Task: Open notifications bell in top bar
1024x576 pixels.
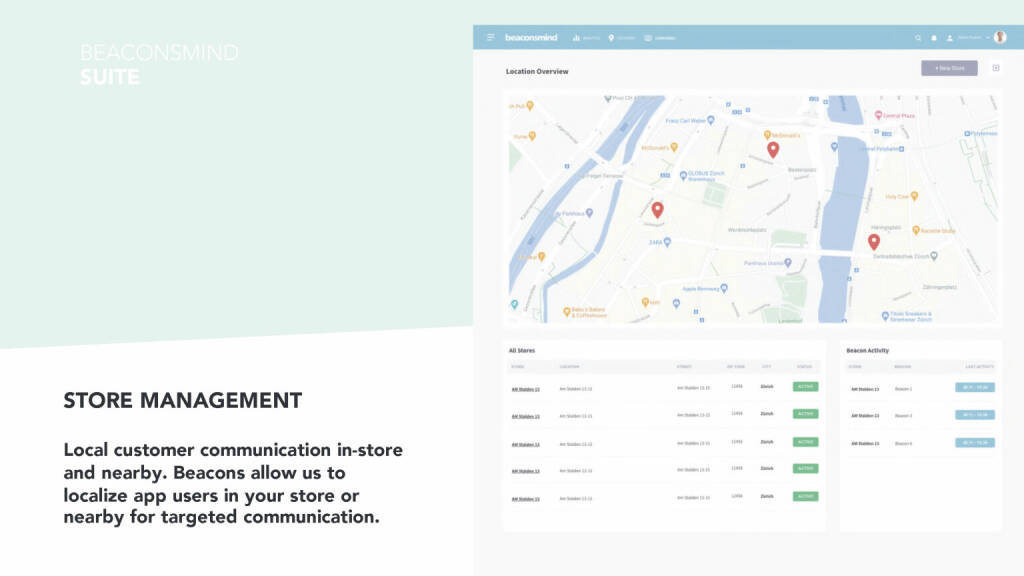Action: (x=934, y=38)
